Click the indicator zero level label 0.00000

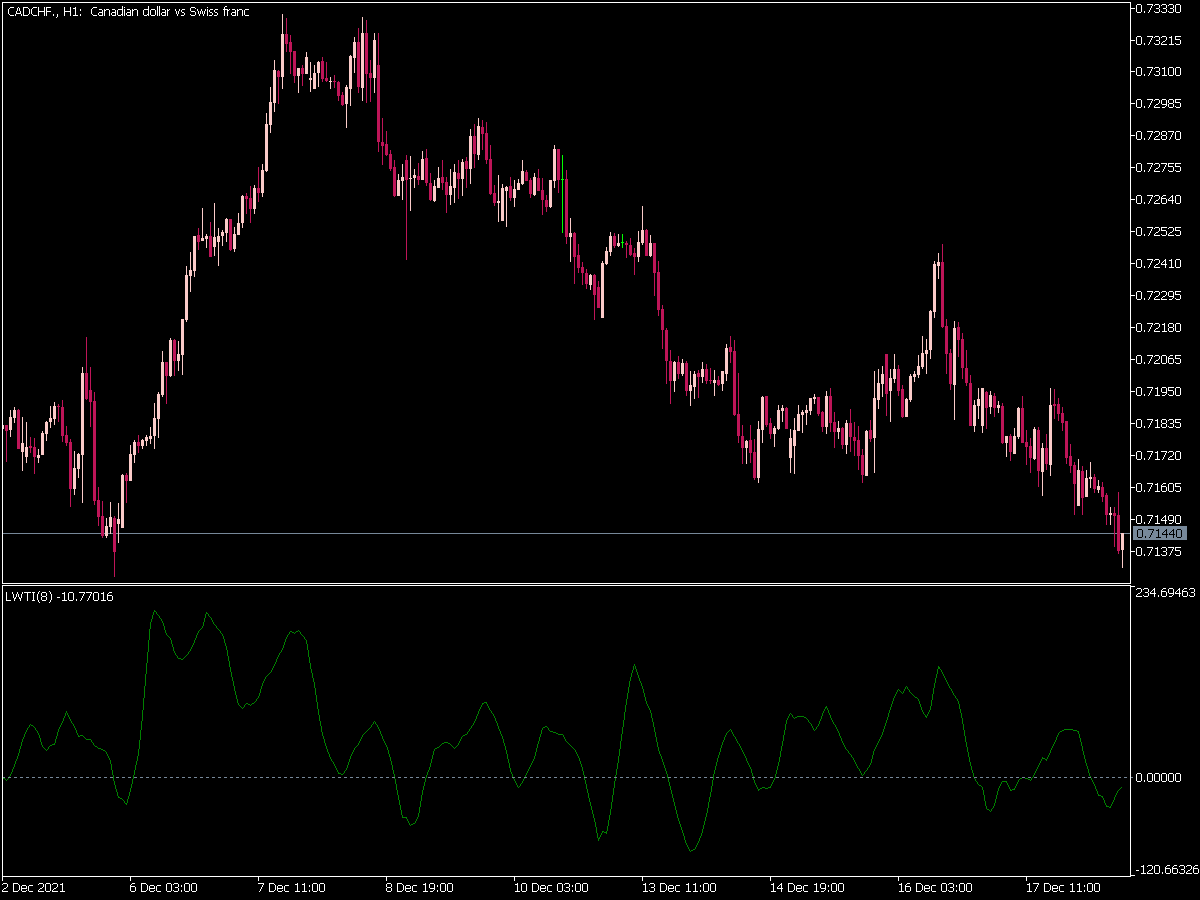(1160, 778)
